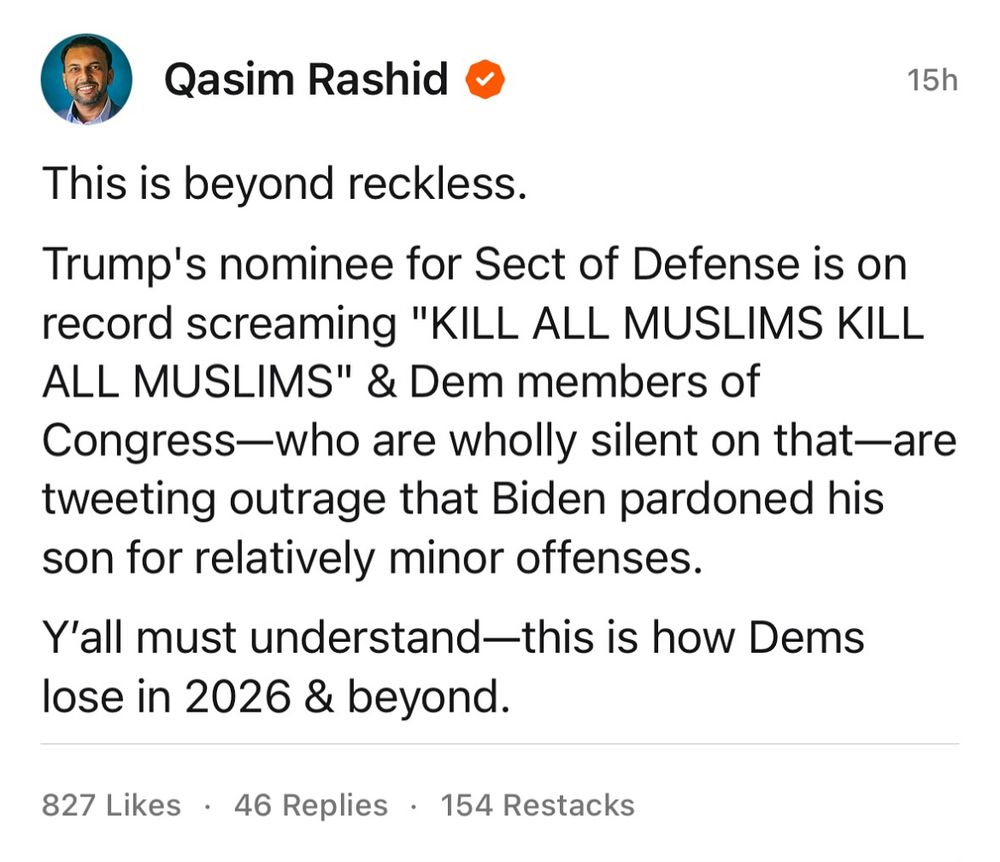Screen dimensions: 1000x862
Task: Click the "Y'all must understand" closing paragraph
Action: [452, 667]
